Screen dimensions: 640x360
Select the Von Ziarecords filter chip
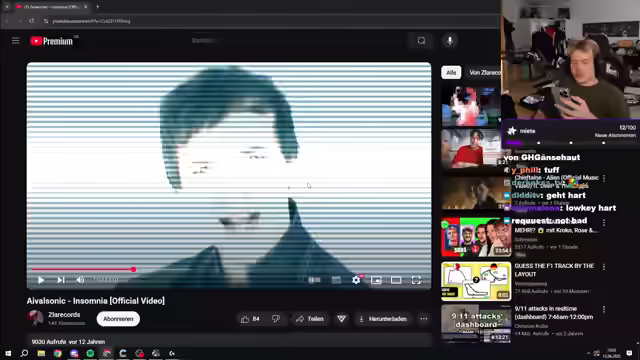click(484, 73)
